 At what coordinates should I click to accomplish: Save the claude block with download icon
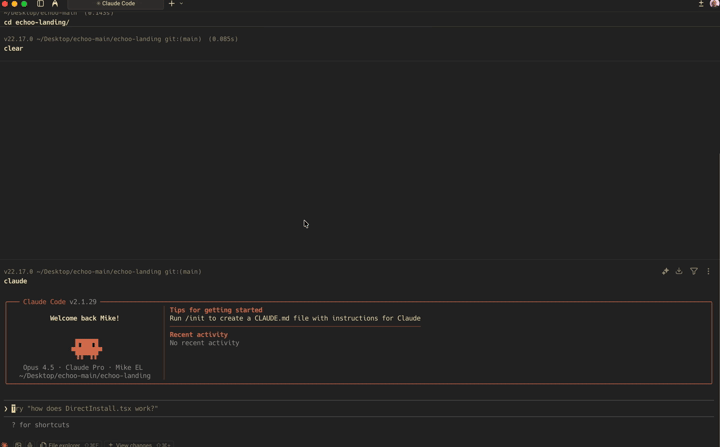679,272
